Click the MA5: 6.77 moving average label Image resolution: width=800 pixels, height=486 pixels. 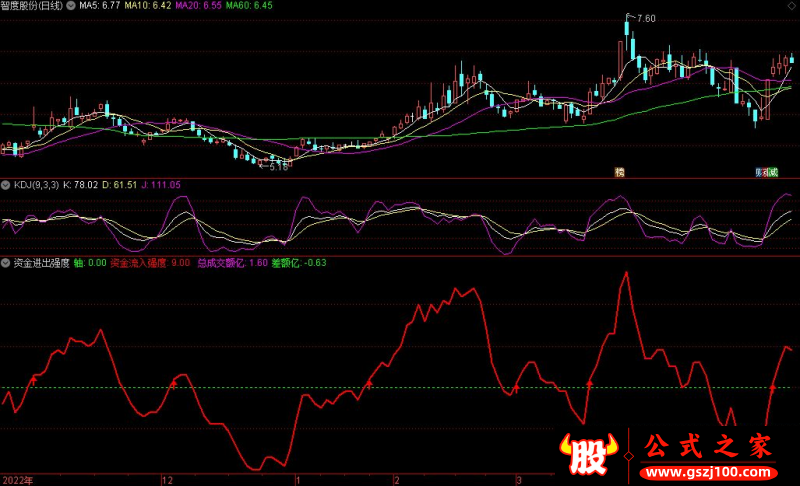coord(99,6)
